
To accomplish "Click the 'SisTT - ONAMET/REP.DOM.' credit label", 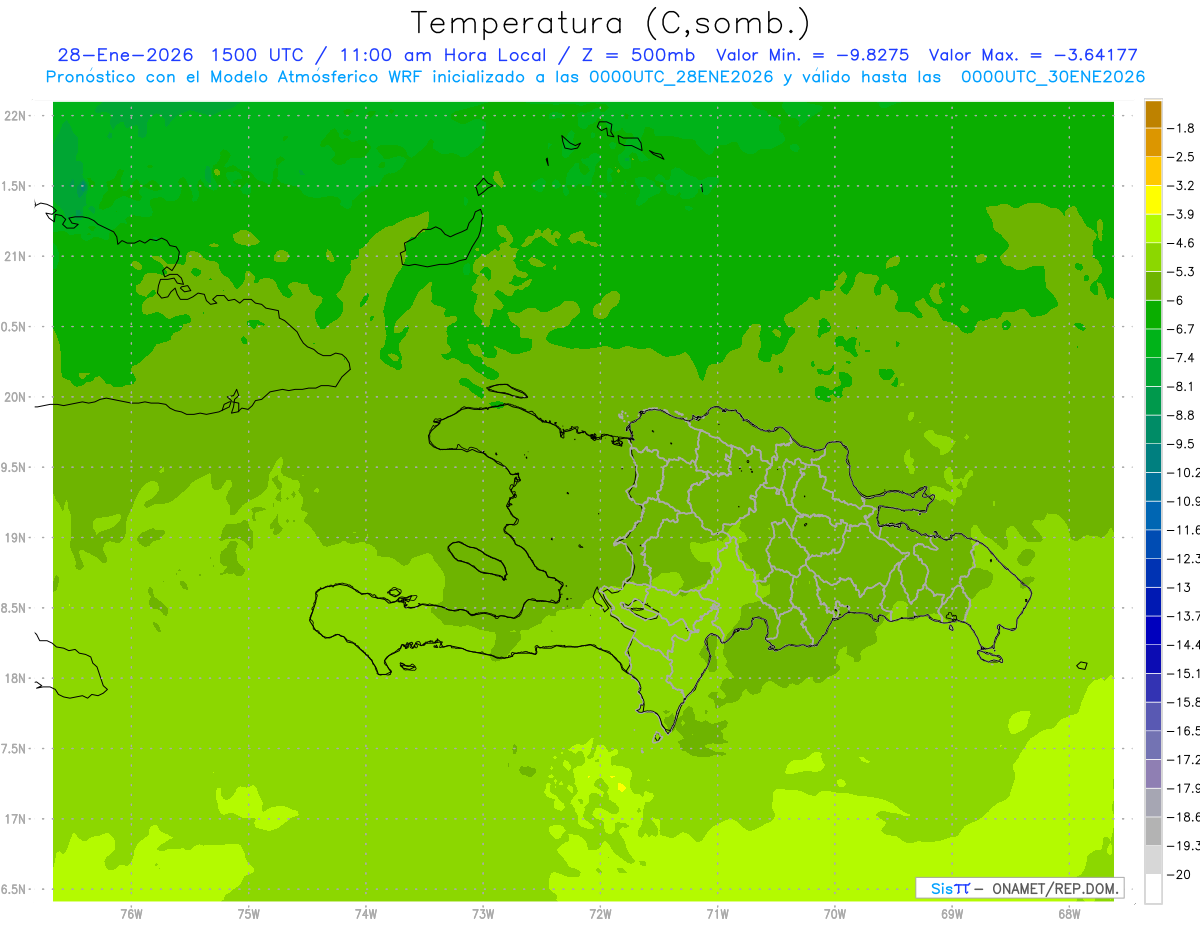I will 1019,888.
